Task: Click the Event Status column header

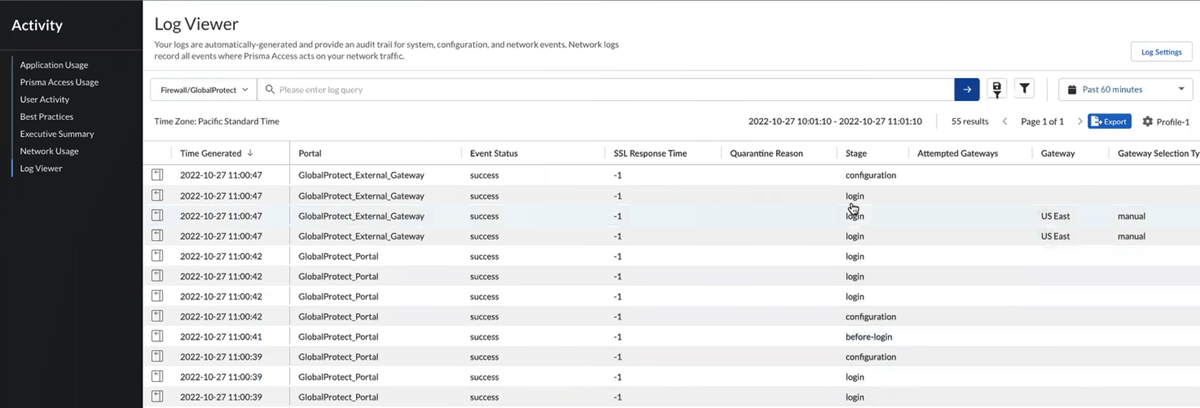Action: click(x=494, y=154)
